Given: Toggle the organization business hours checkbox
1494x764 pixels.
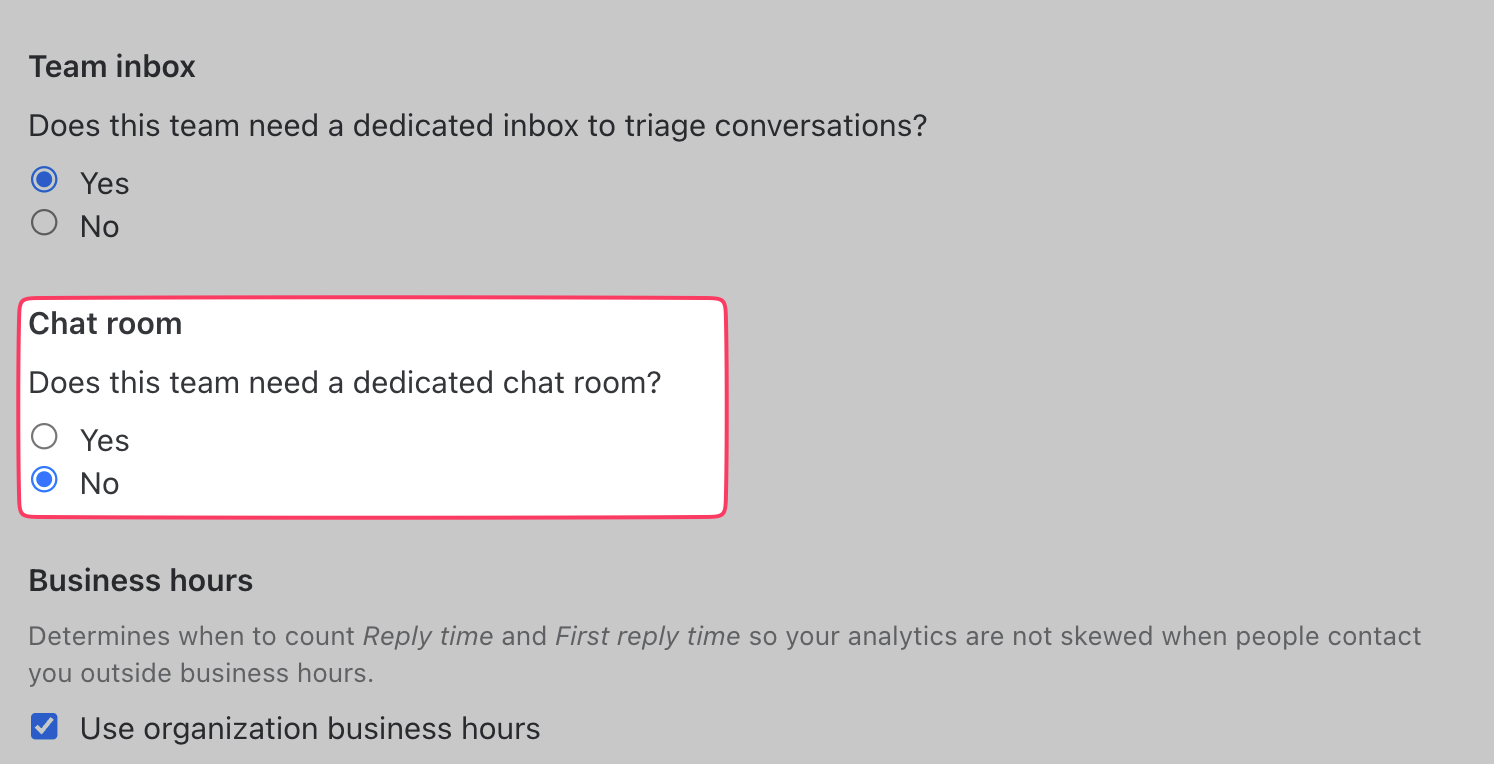Looking at the screenshot, I should (44, 727).
